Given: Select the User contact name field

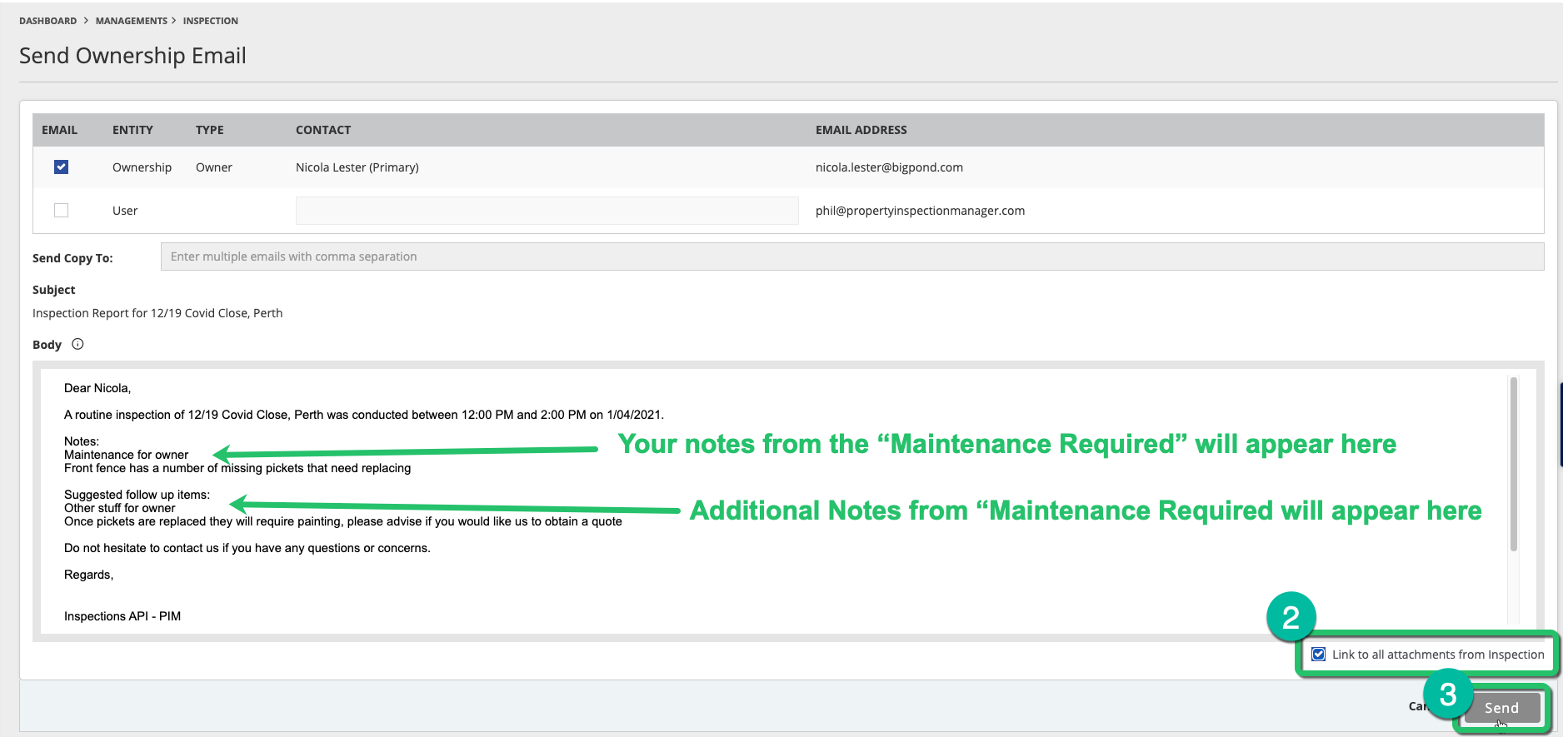Looking at the screenshot, I should pos(547,211).
